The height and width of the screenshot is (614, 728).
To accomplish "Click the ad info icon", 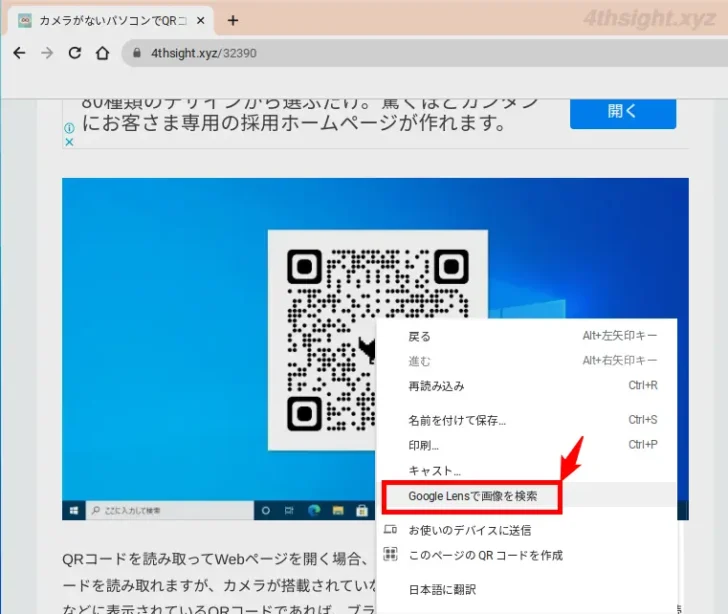I will click(x=69, y=128).
